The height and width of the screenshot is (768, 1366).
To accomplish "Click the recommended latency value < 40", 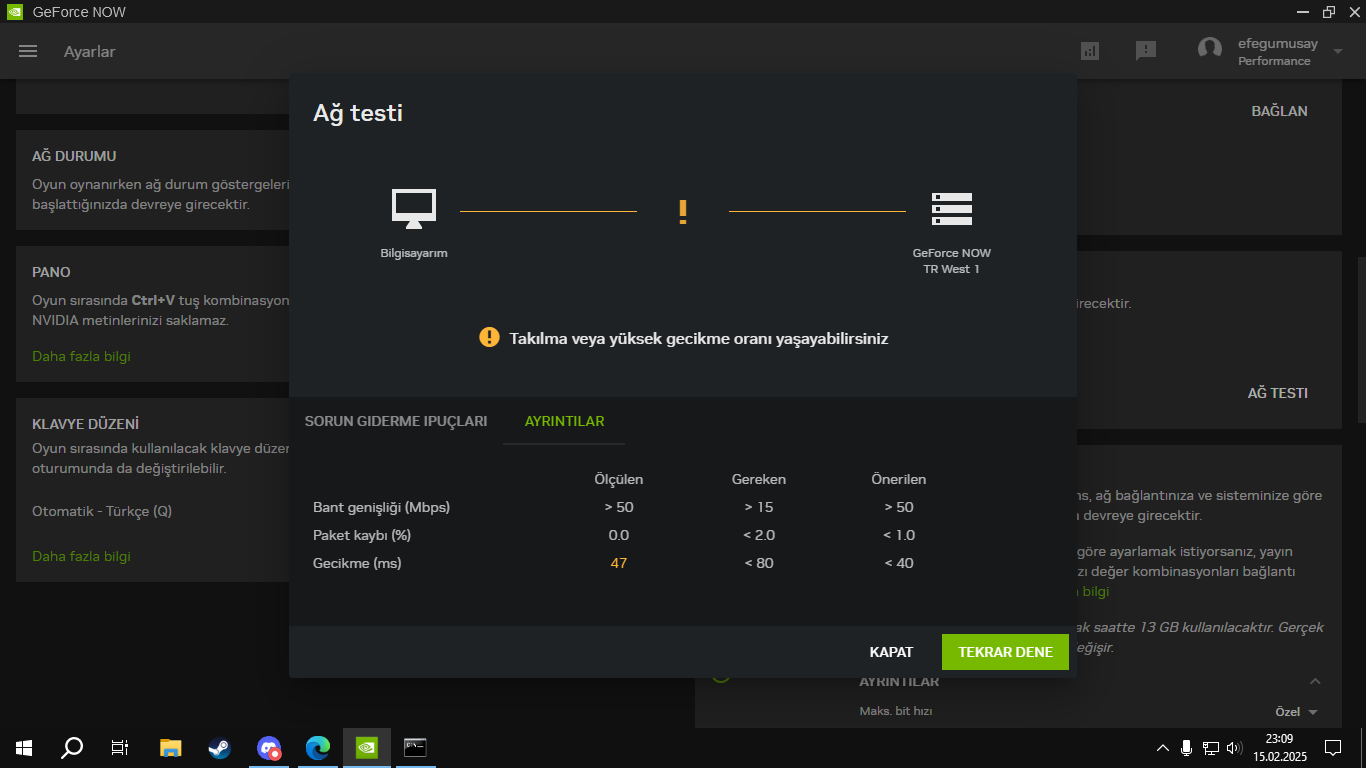I will (899, 563).
